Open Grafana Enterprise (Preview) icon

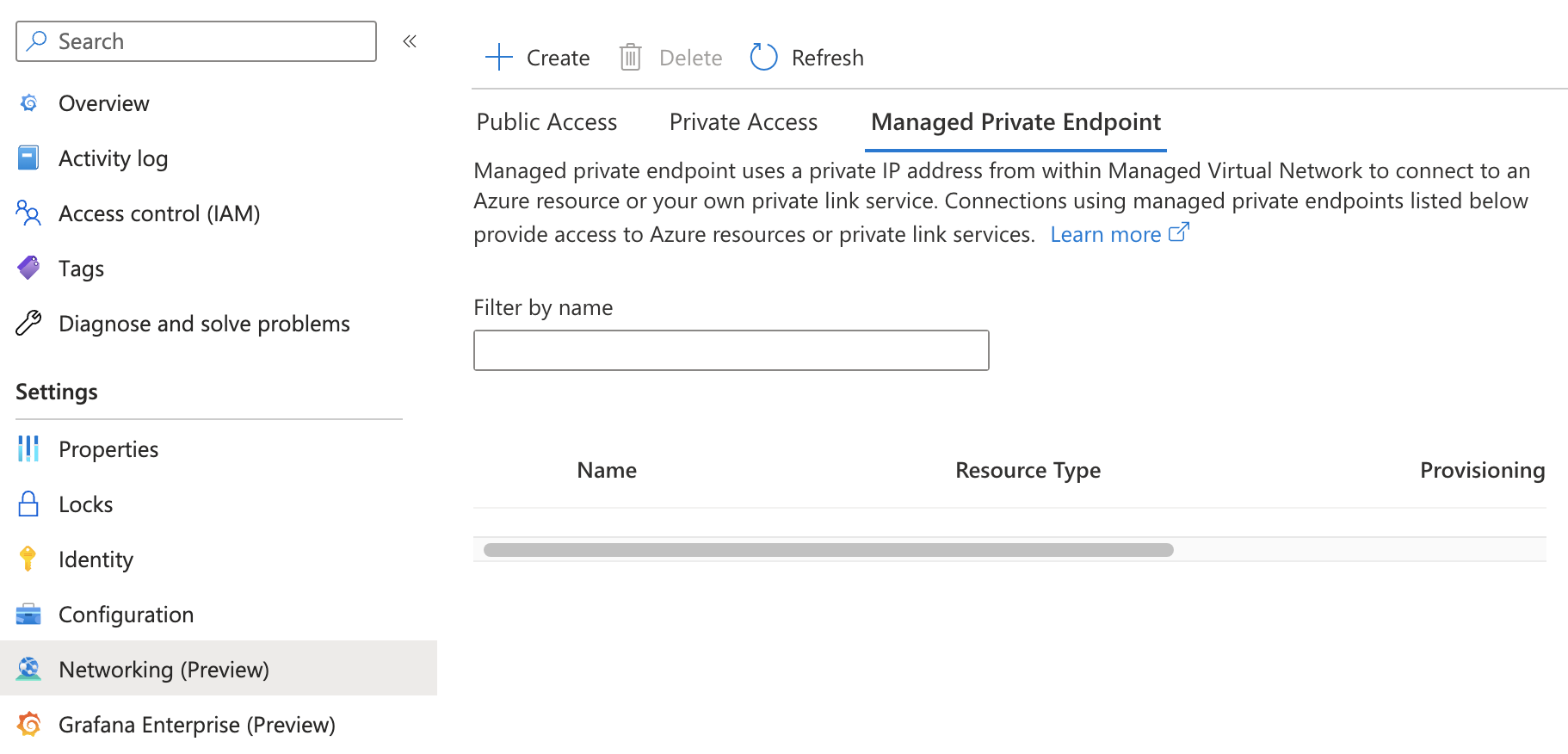pyautogui.click(x=28, y=725)
